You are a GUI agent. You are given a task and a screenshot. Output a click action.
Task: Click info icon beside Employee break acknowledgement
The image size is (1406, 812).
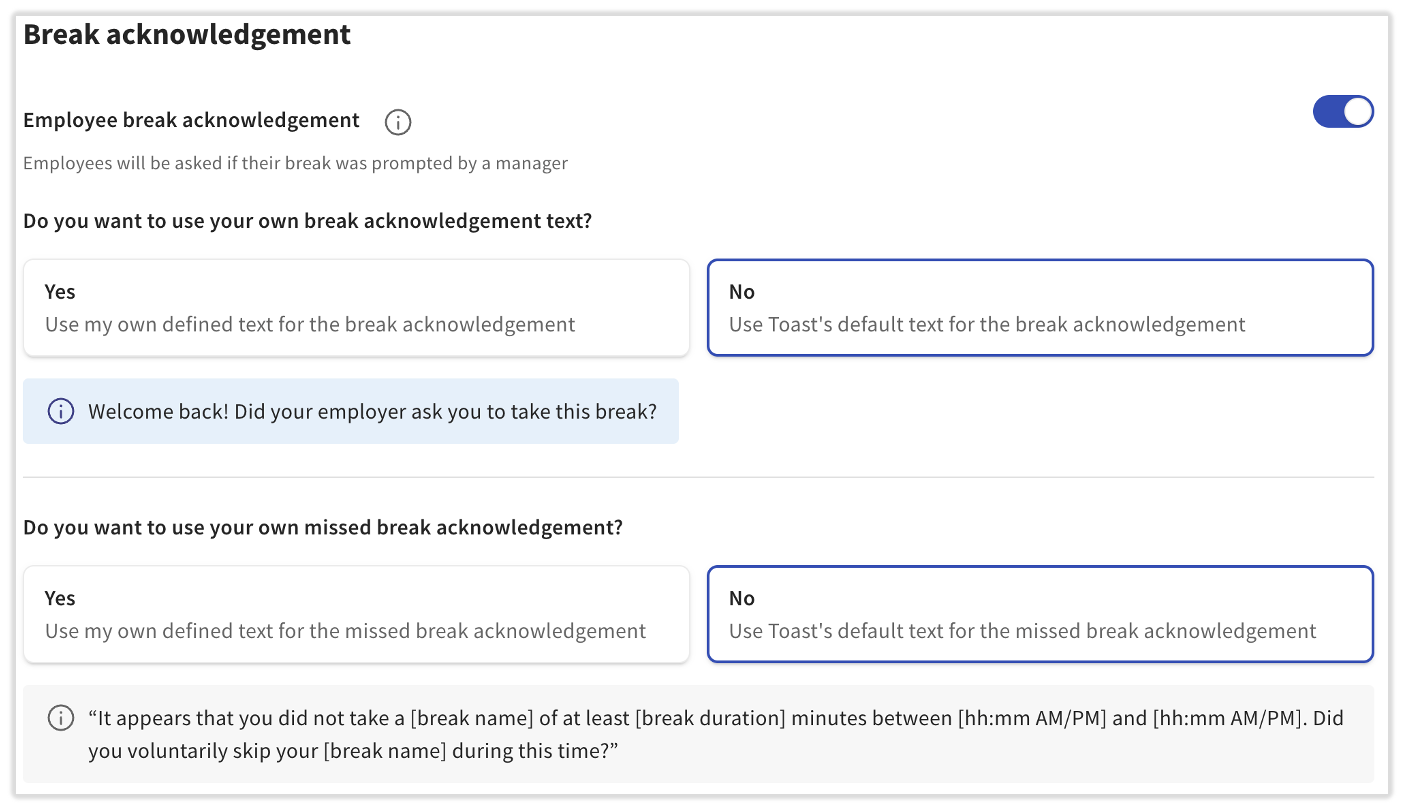click(x=398, y=122)
